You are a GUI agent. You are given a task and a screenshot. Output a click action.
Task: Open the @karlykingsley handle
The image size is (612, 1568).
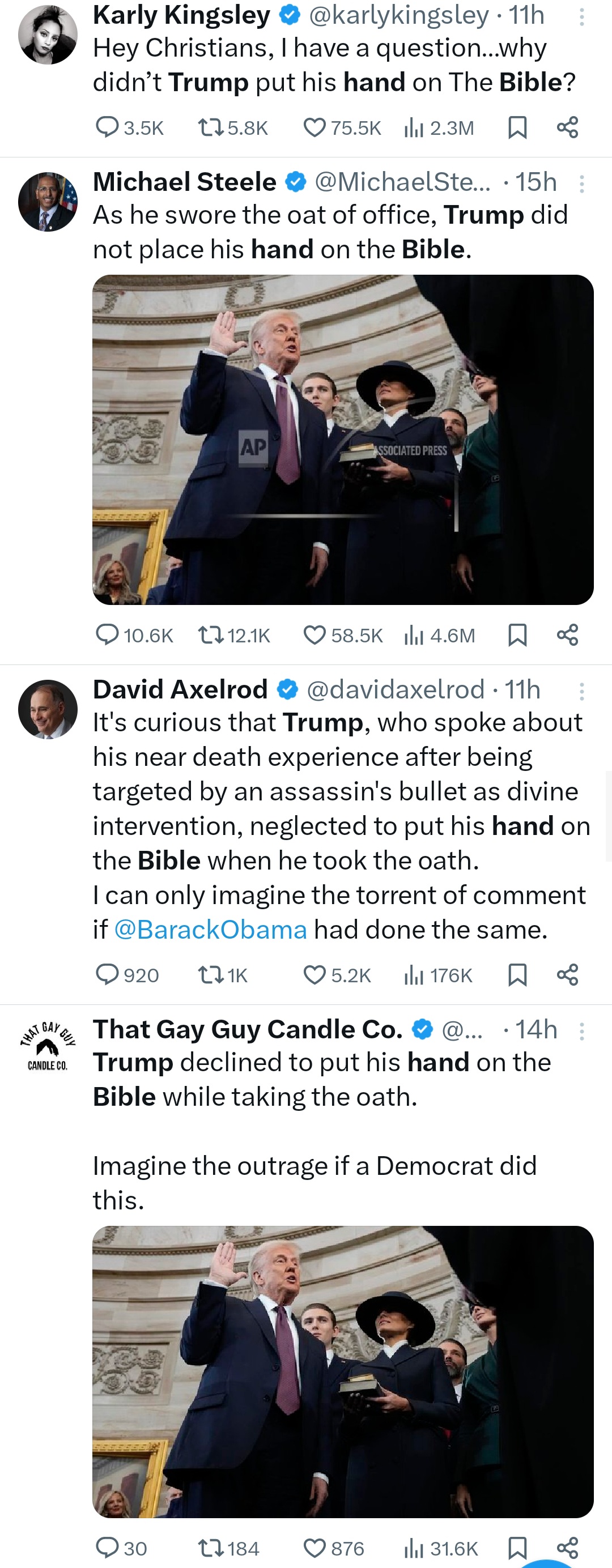coord(399,16)
